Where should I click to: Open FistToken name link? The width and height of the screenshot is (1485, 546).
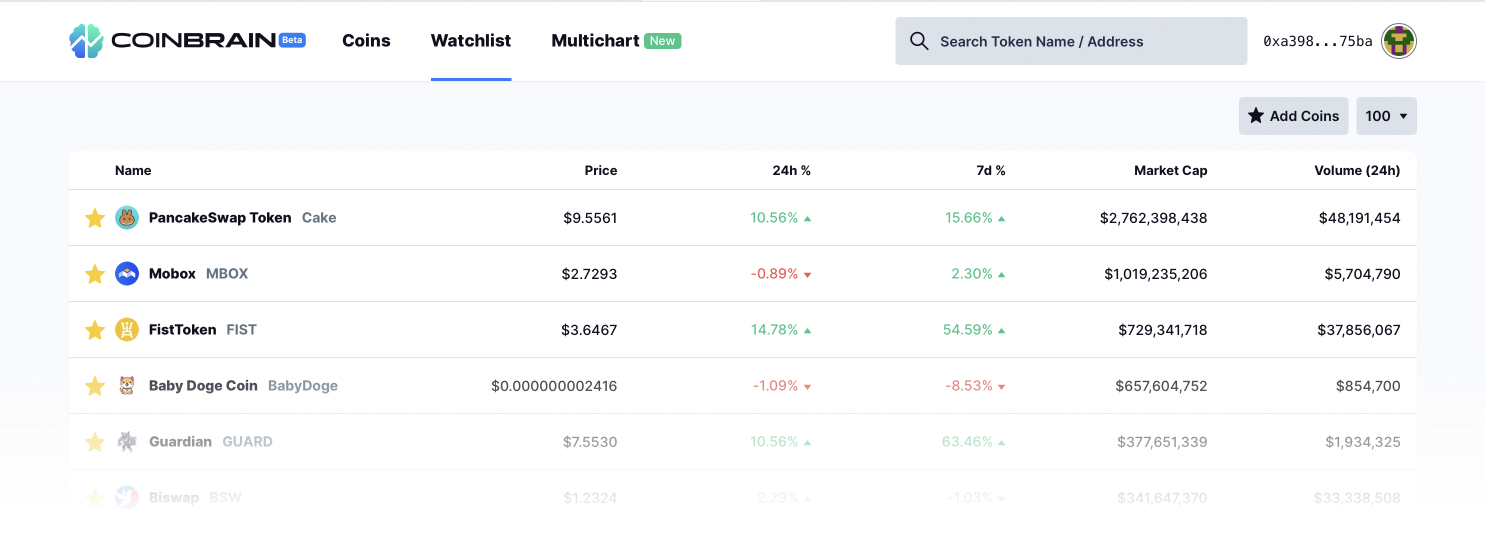[183, 330]
